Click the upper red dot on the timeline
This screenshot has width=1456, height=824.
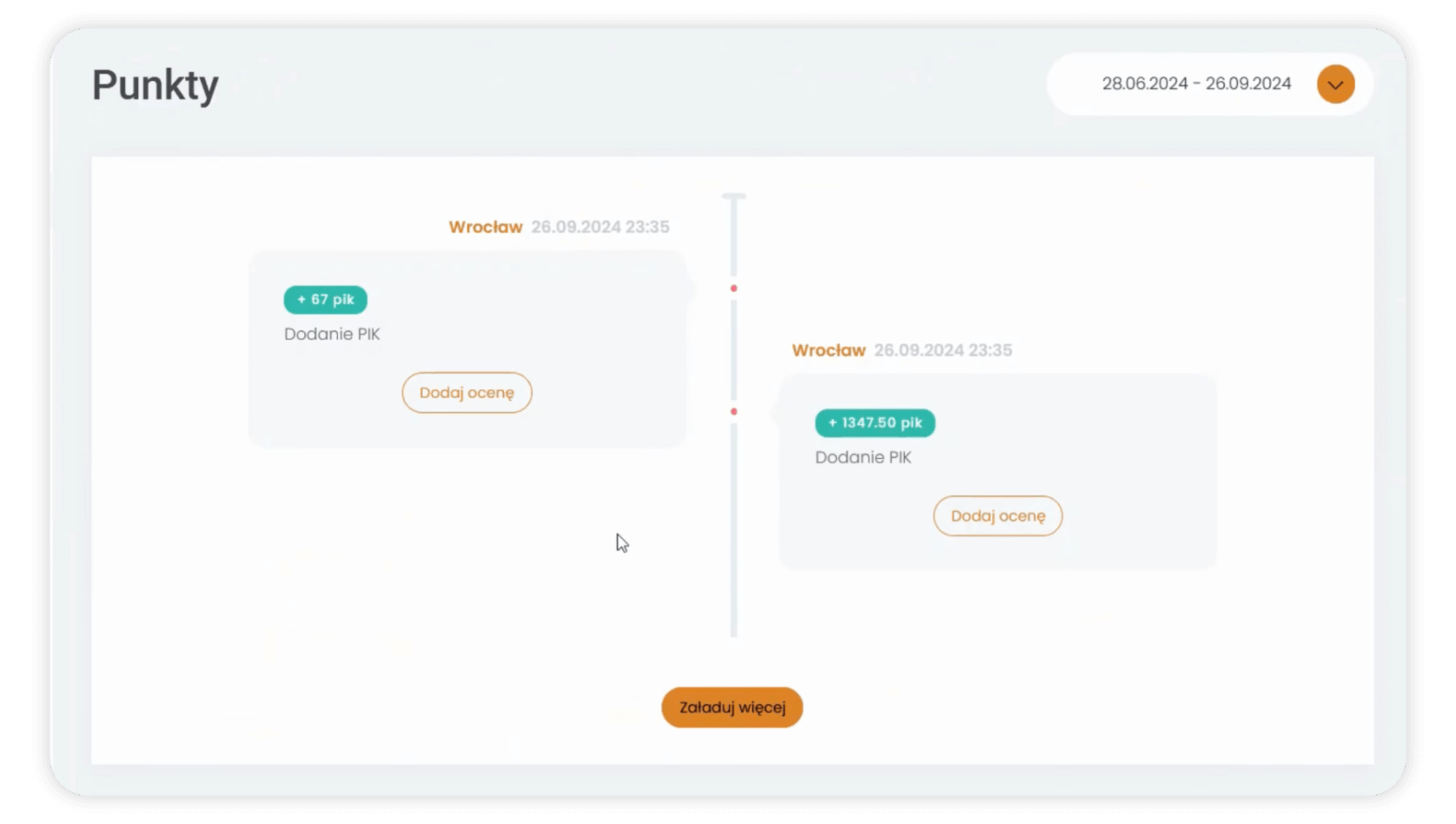734,289
